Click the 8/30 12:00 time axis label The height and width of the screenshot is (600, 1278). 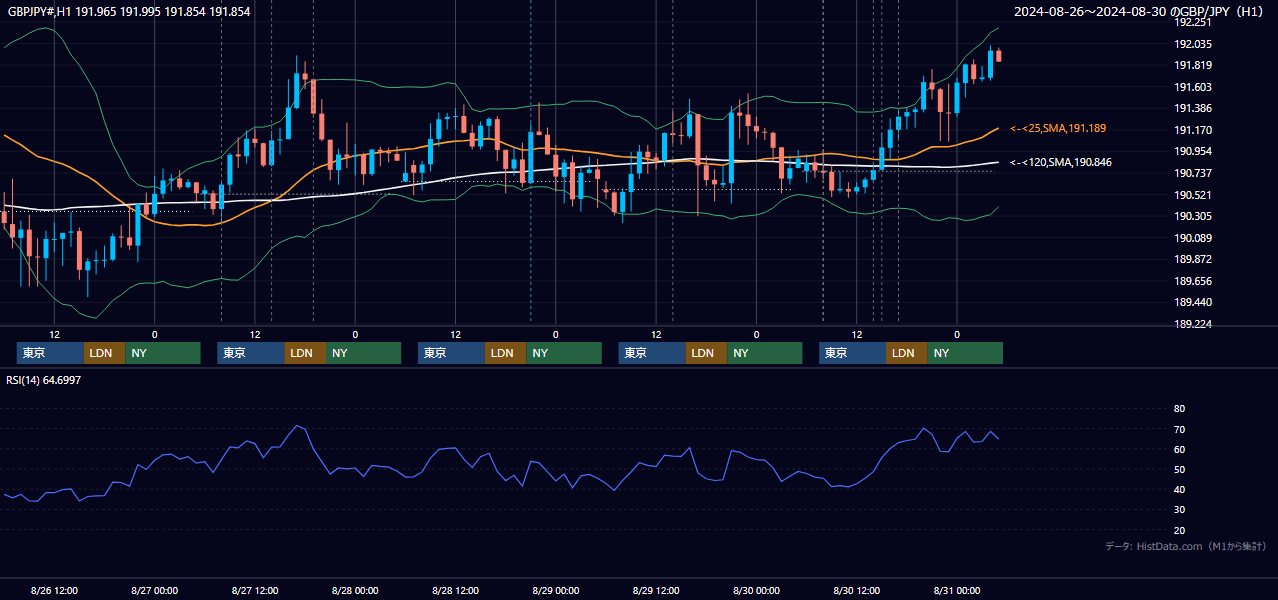pyautogui.click(x=857, y=590)
